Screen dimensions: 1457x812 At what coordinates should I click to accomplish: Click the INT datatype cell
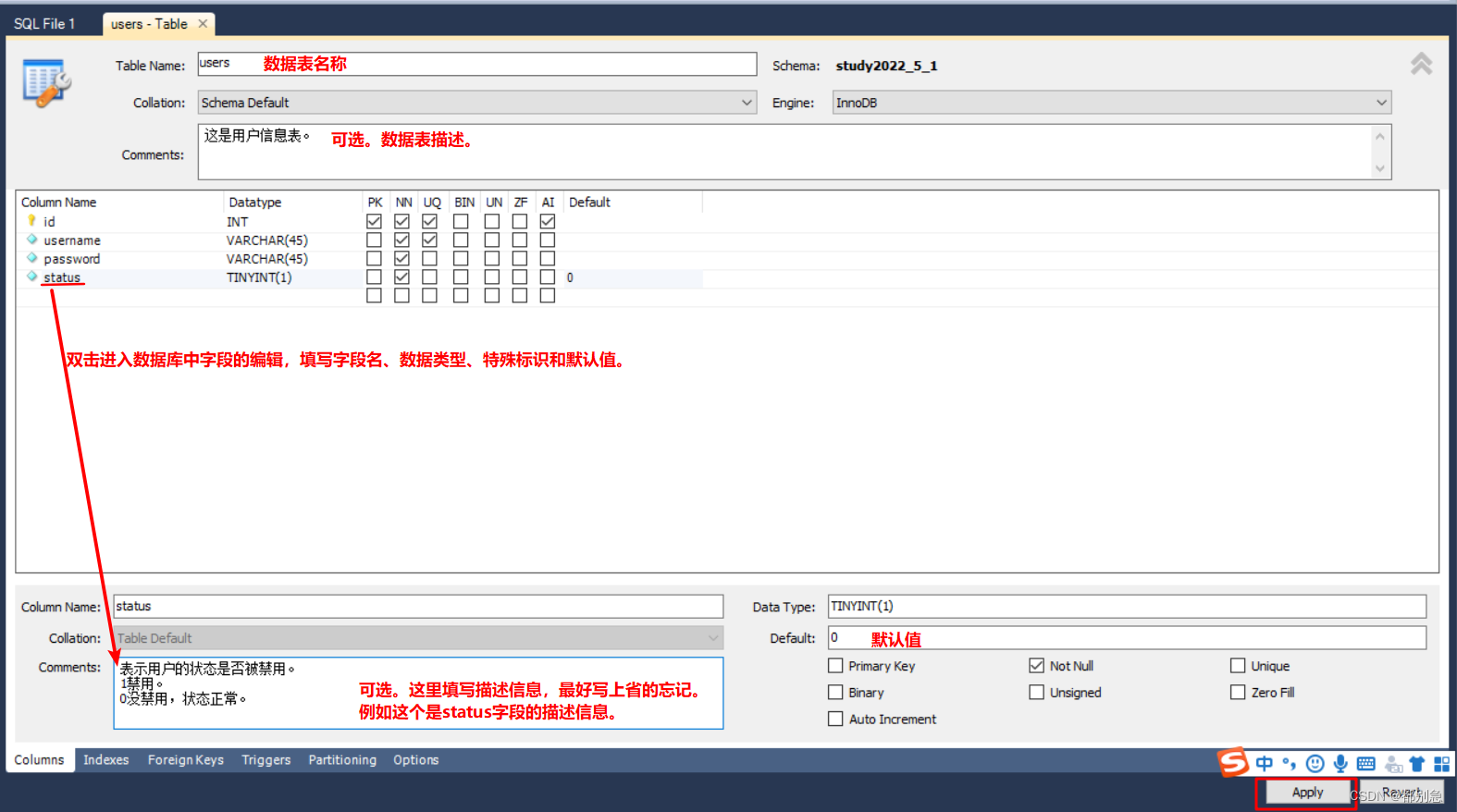click(x=237, y=222)
